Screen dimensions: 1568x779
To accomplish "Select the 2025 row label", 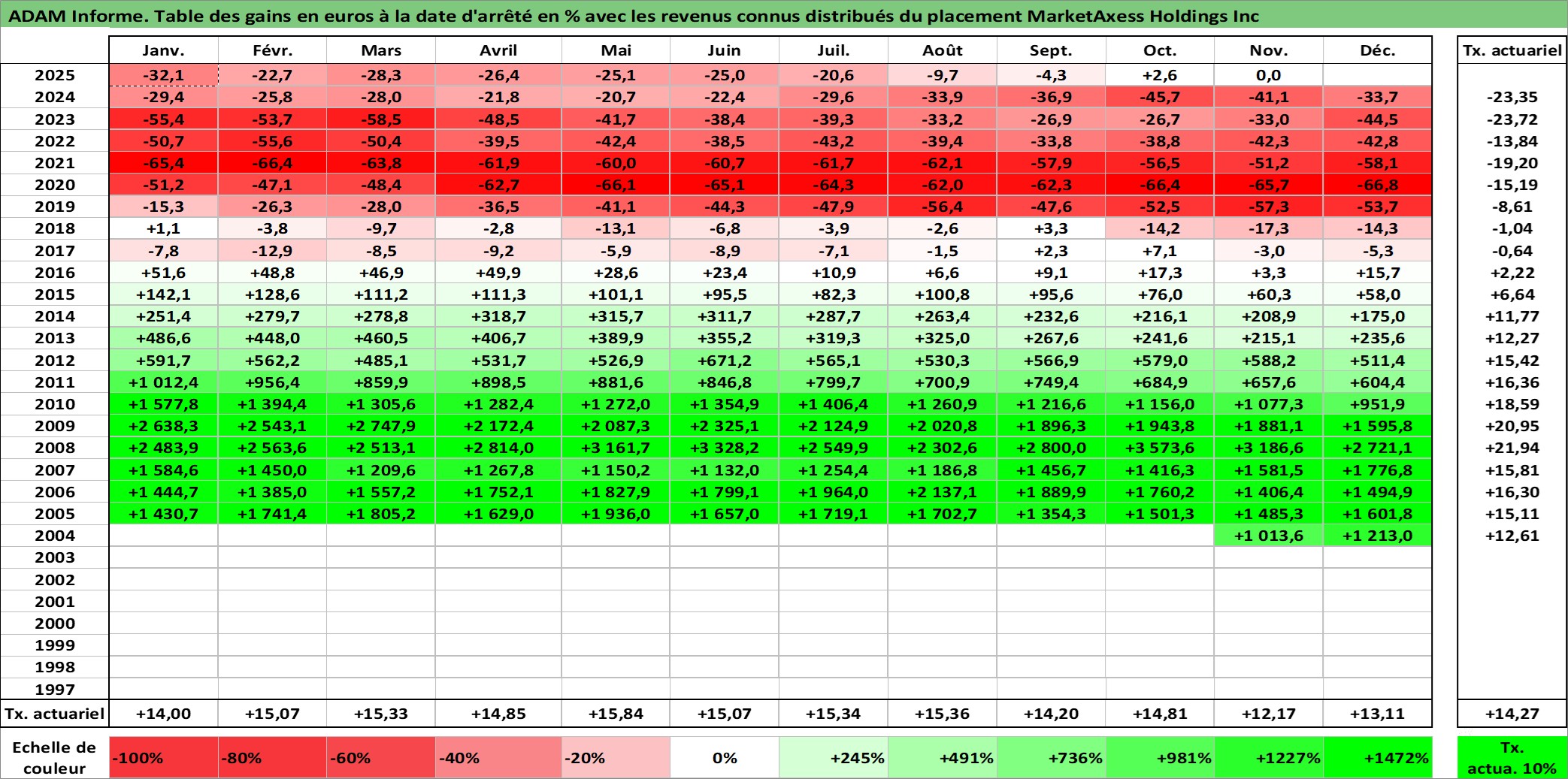I will pyautogui.click(x=55, y=75).
